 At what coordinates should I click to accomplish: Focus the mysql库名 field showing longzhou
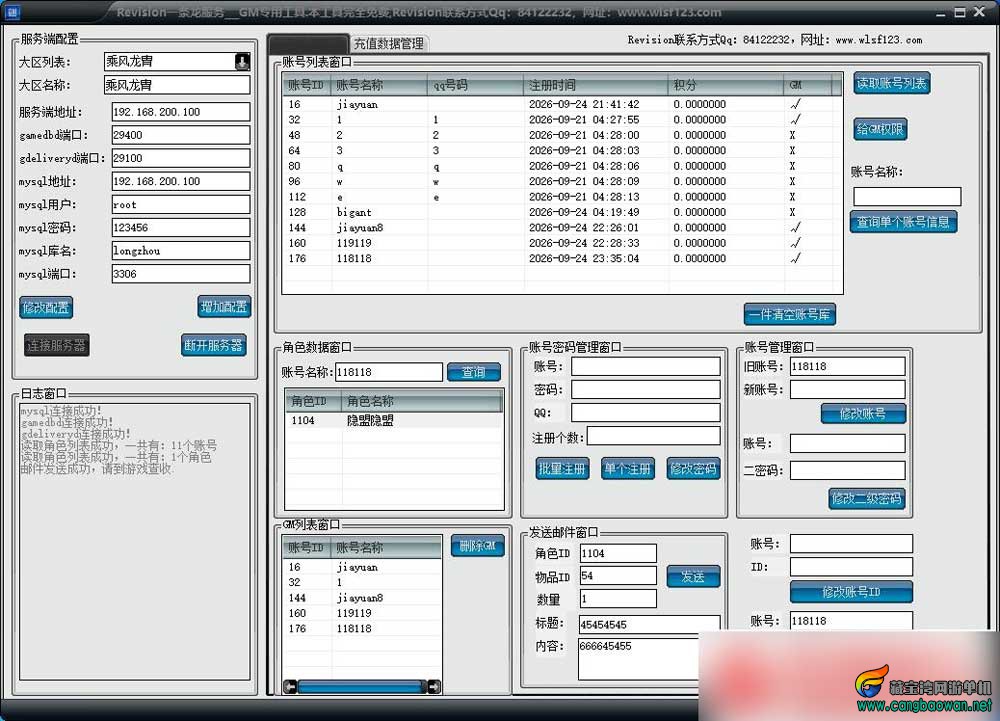pyautogui.click(x=180, y=251)
